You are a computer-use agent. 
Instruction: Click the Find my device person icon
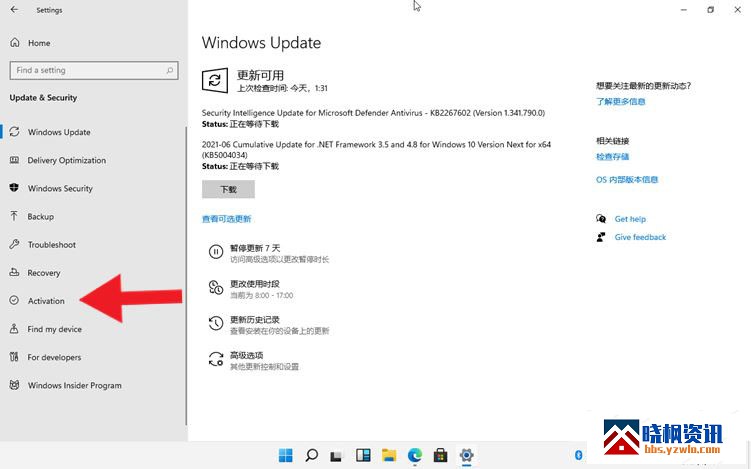click(14, 329)
